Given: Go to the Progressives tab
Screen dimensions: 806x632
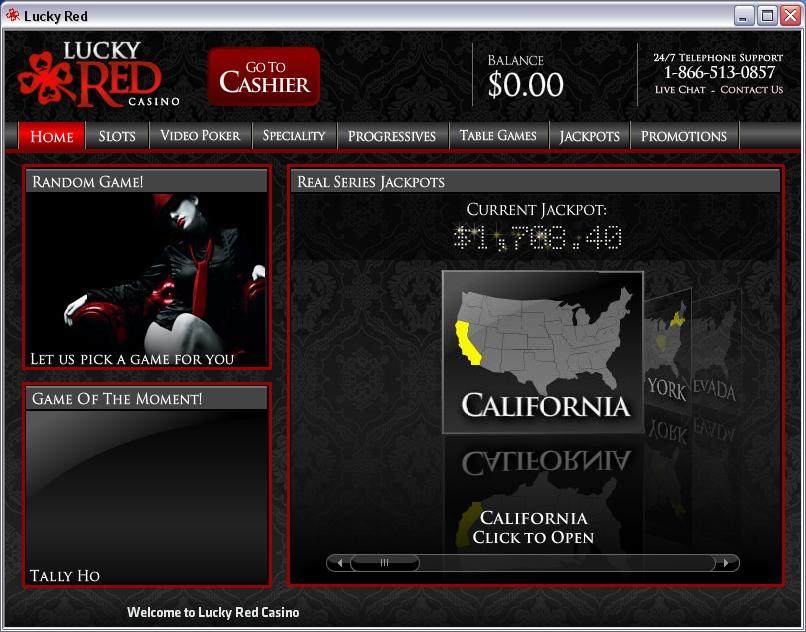Looking at the screenshot, I should pos(392,136).
